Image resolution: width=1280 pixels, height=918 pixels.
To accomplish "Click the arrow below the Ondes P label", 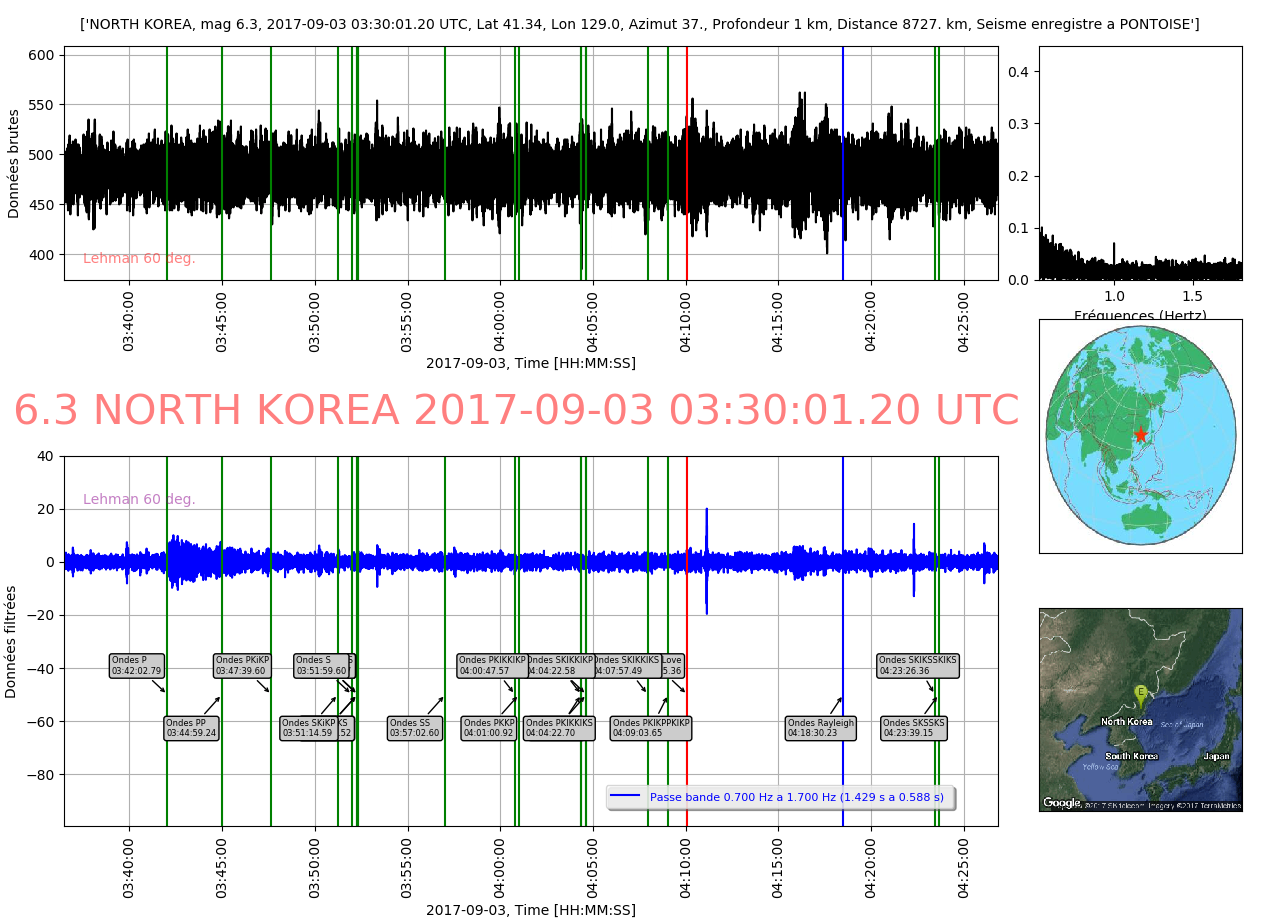I will tap(158, 685).
